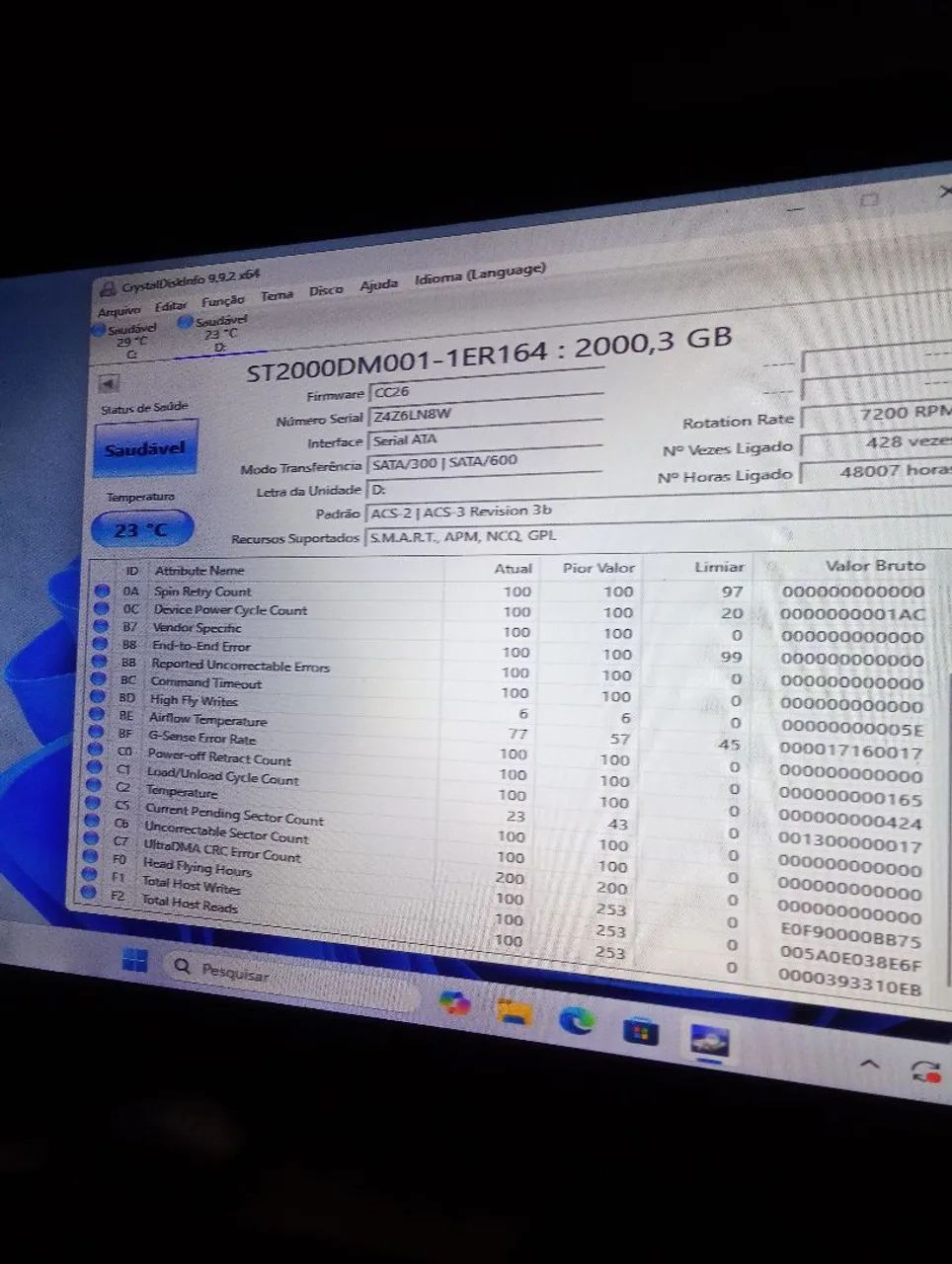This screenshot has width=952, height=1264.
Task: Open the Editar menu
Action: click(x=171, y=307)
